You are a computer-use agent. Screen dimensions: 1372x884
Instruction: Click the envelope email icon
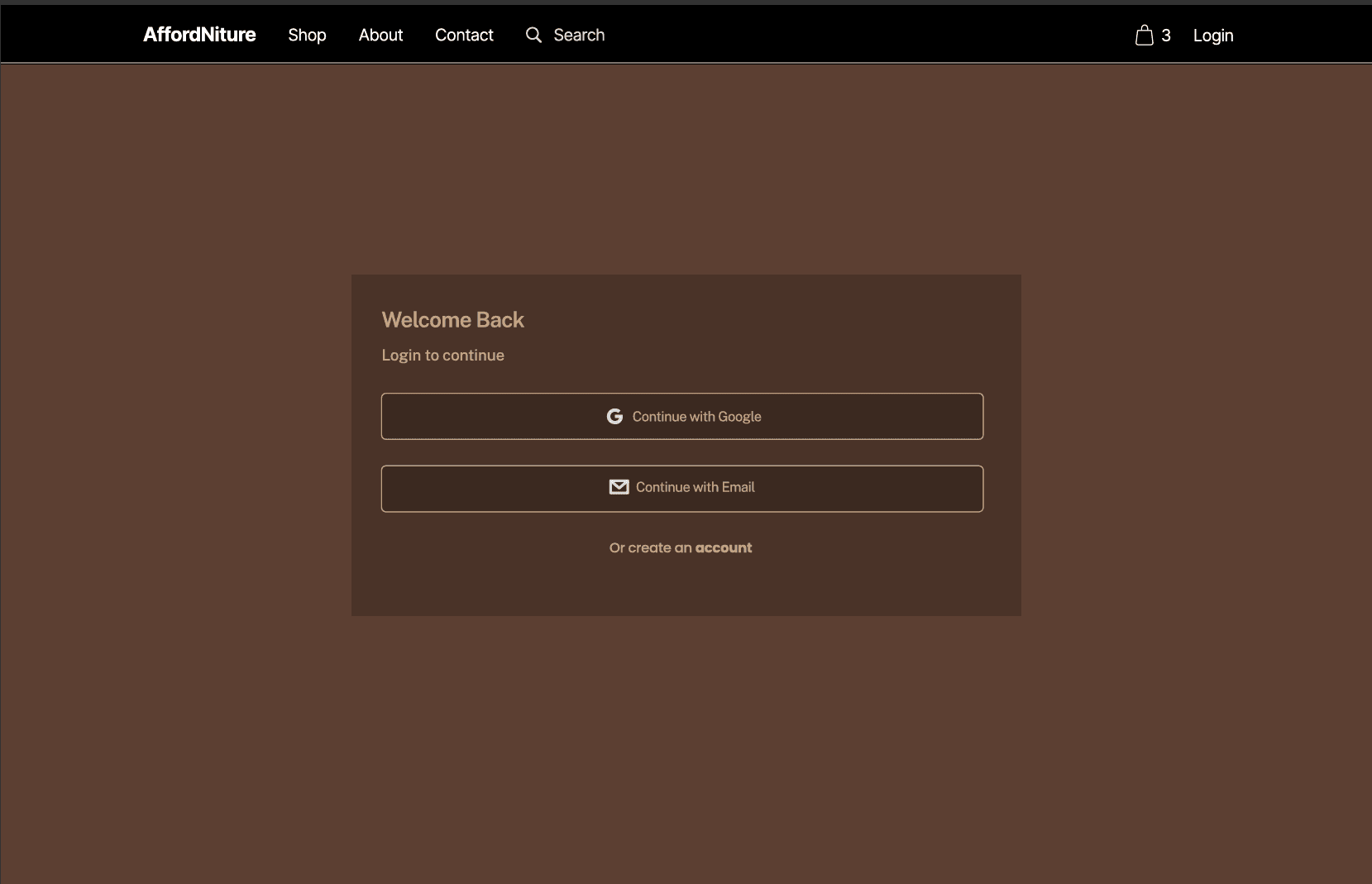coord(619,487)
